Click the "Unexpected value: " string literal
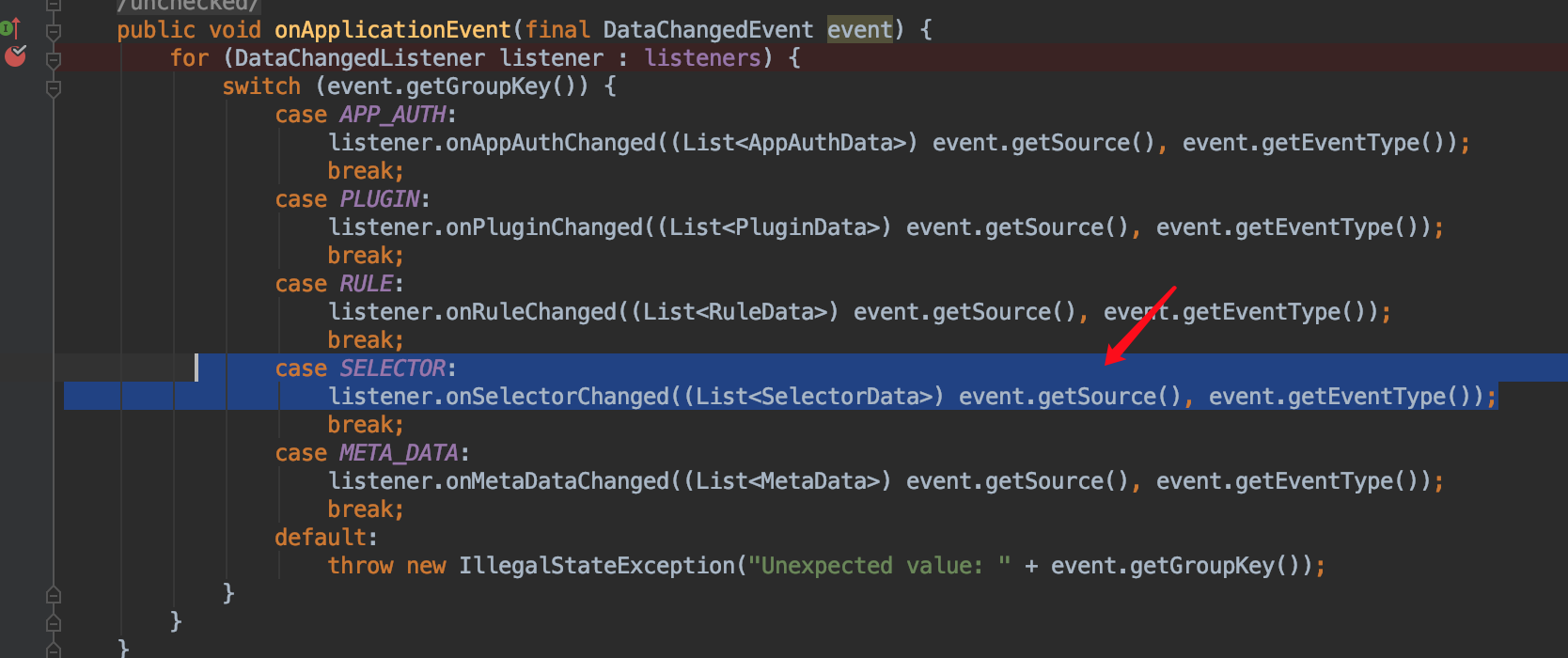Viewport: 1568px width, 658px height. tap(879, 566)
